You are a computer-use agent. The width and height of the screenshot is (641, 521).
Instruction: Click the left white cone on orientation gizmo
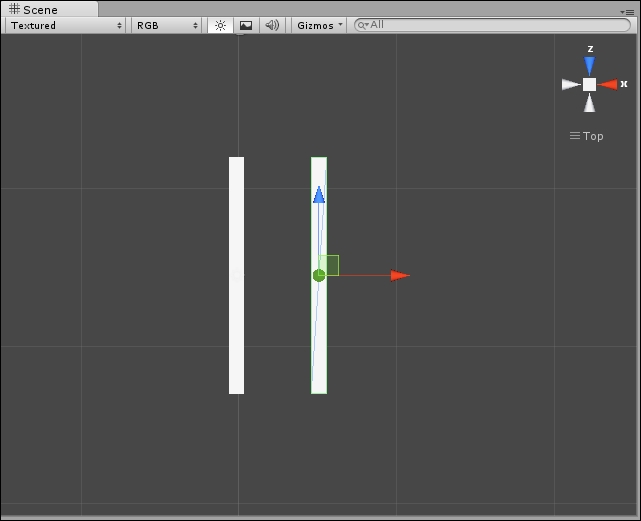click(x=571, y=85)
